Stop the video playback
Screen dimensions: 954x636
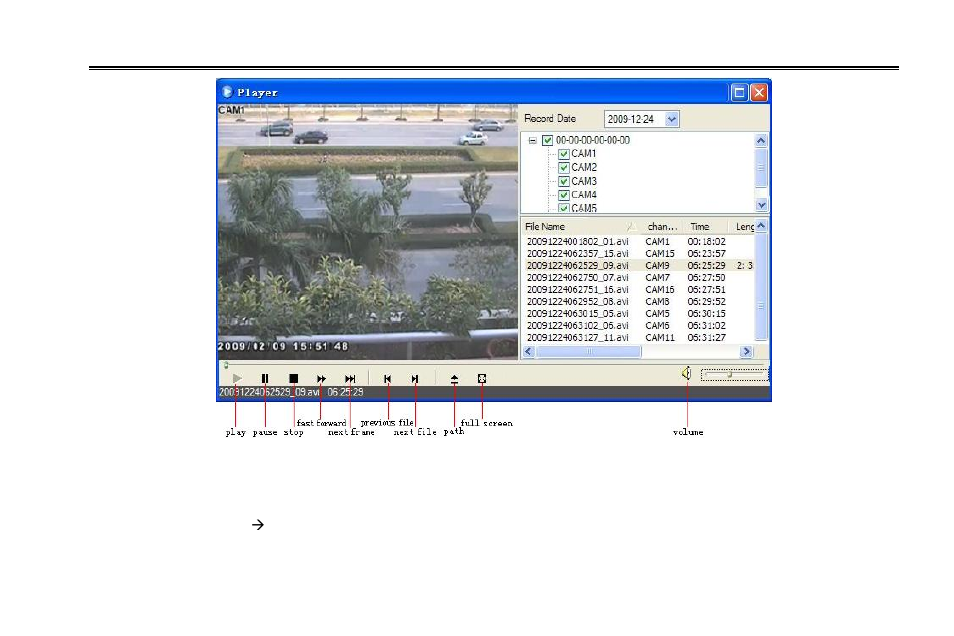(293, 379)
